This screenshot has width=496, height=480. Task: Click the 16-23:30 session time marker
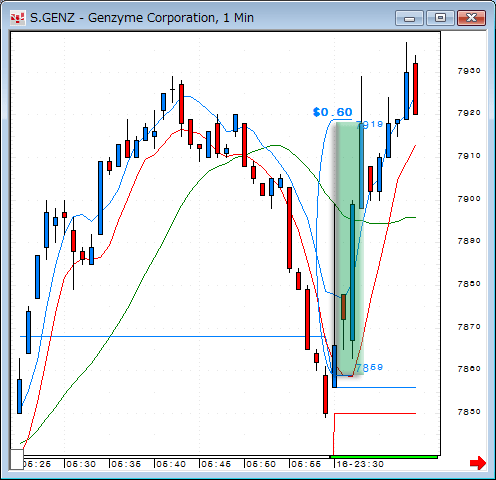pyautogui.click(x=360, y=464)
